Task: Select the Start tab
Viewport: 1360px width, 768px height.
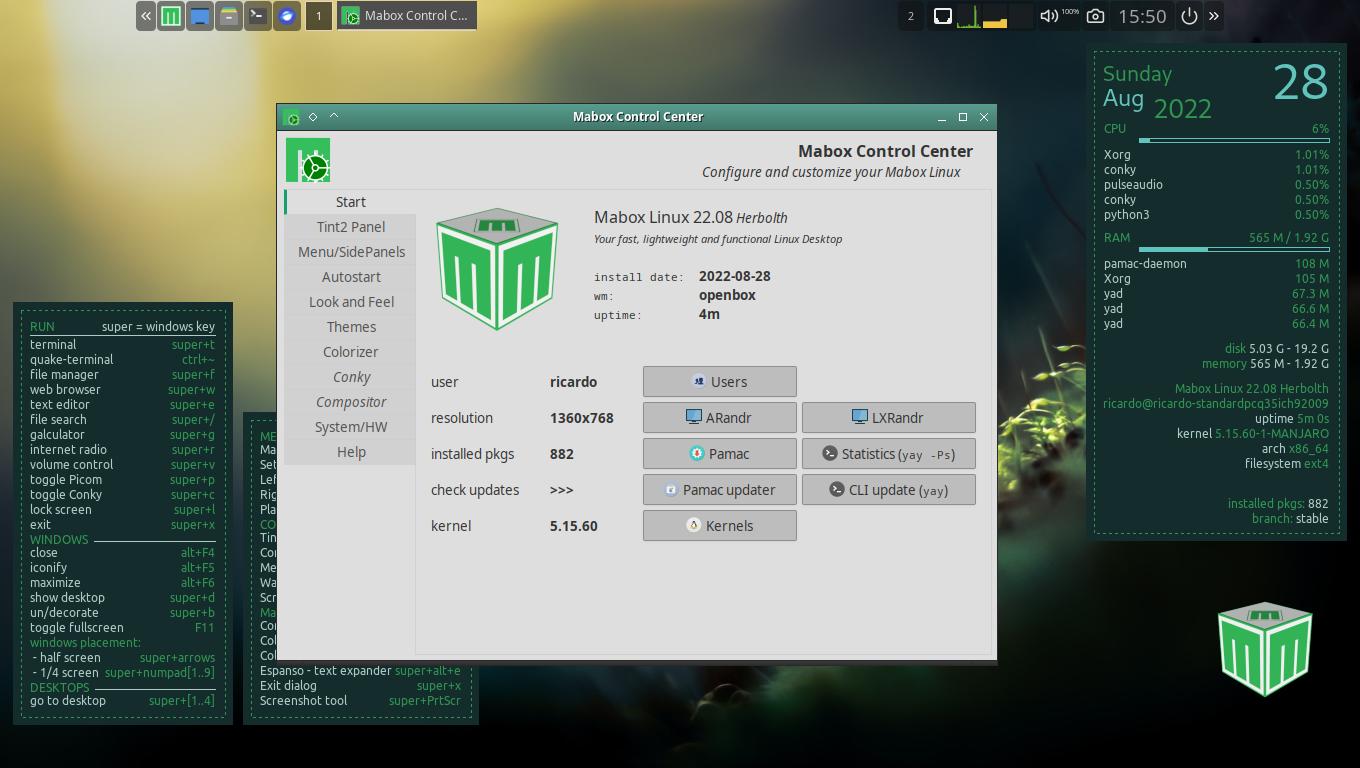Action: pyautogui.click(x=350, y=202)
